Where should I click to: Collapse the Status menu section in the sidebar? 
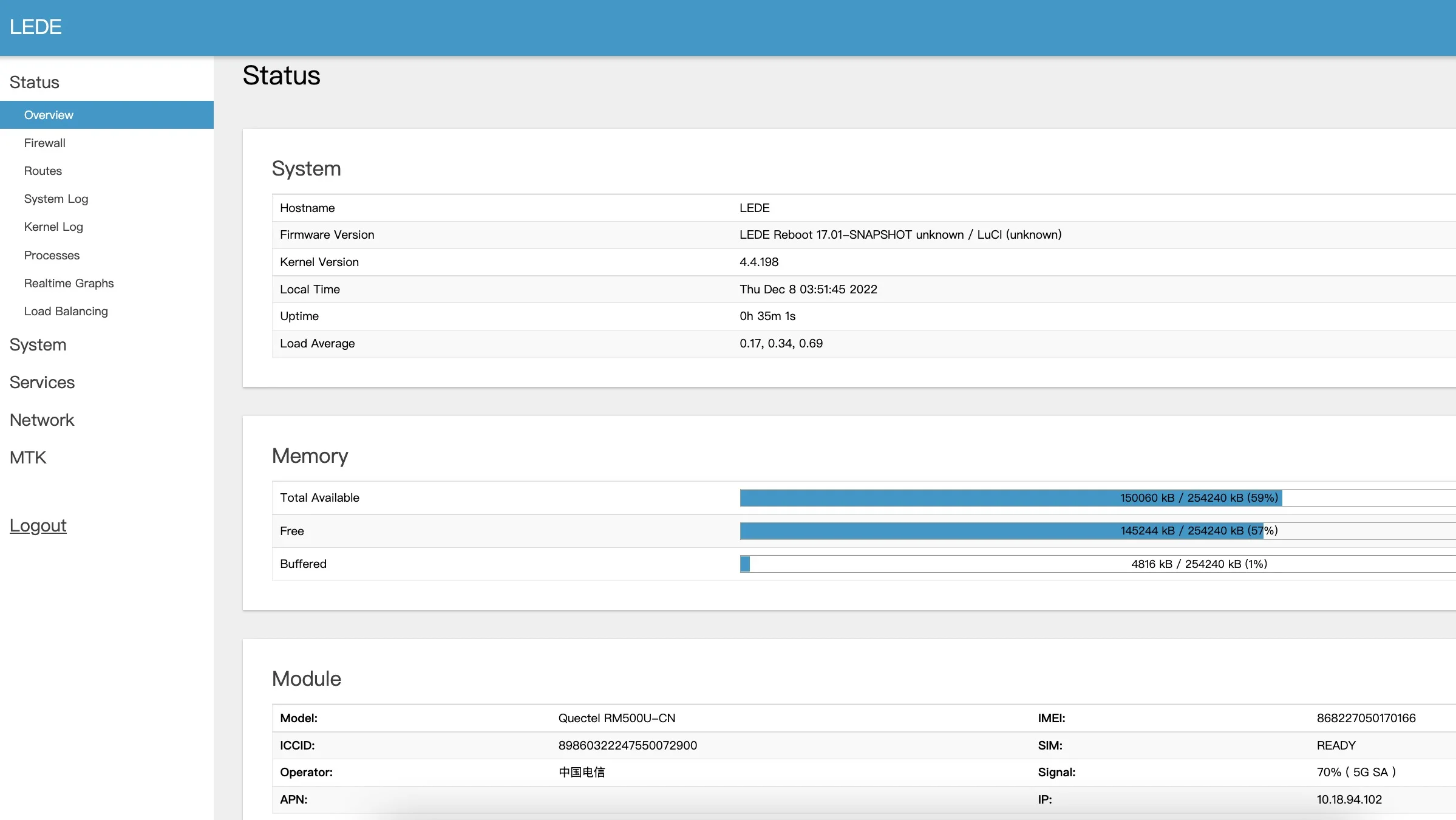coord(34,82)
